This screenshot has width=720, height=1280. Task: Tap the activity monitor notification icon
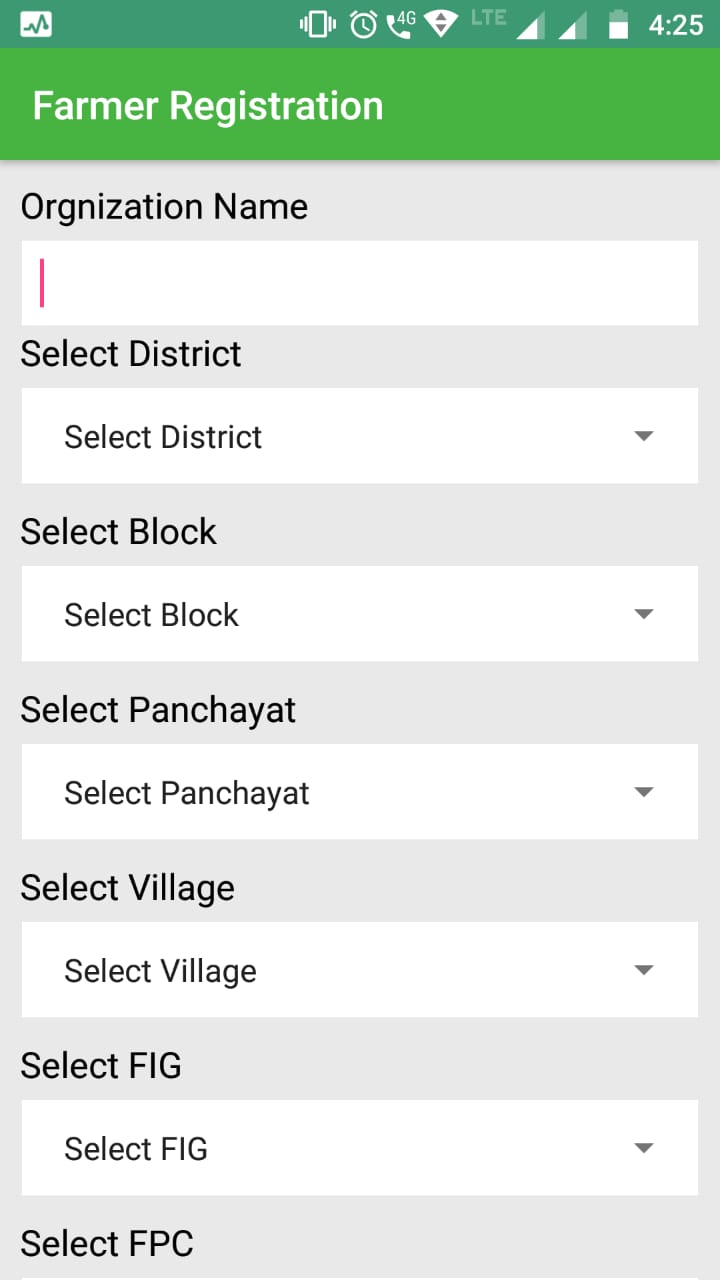36,24
